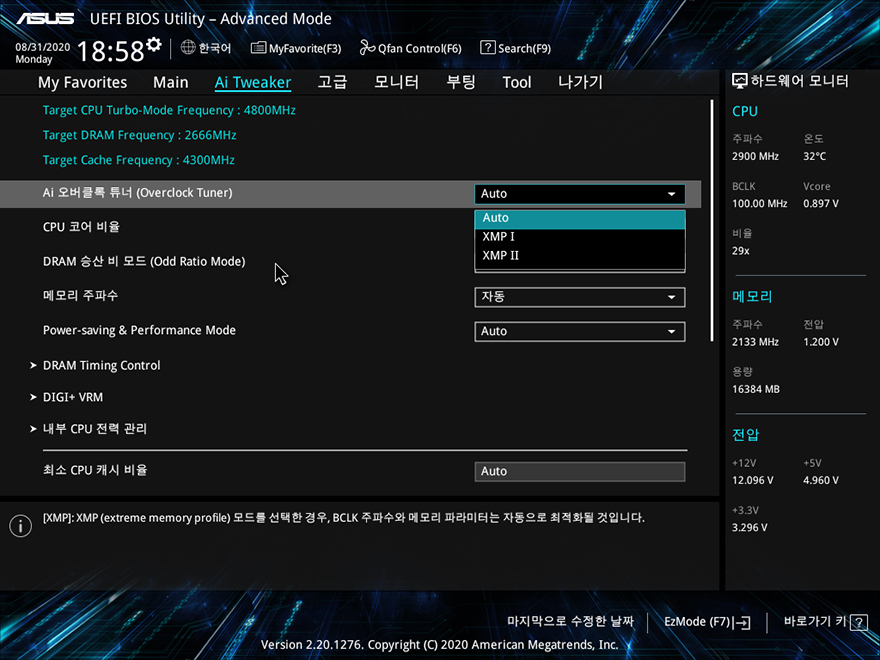Click the 메모리 section heading
Image resolution: width=880 pixels, height=660 pixels.
pos(752,296)
